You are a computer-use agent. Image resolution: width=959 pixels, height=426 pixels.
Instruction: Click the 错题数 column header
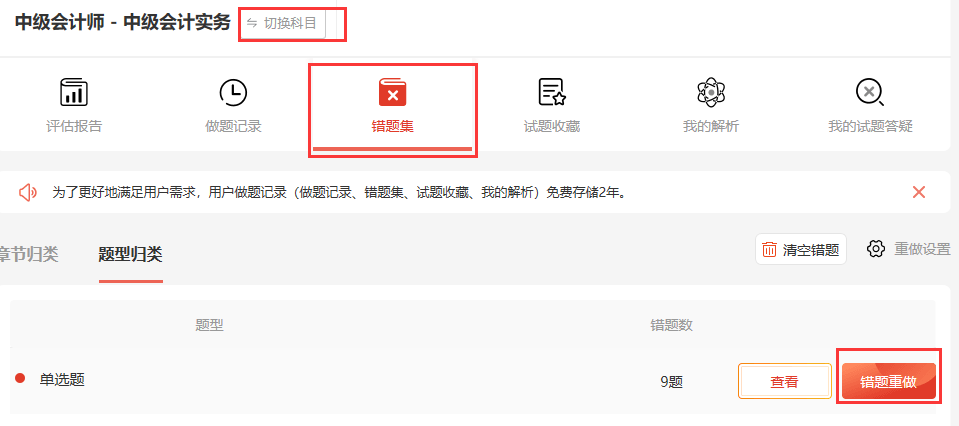672,325
